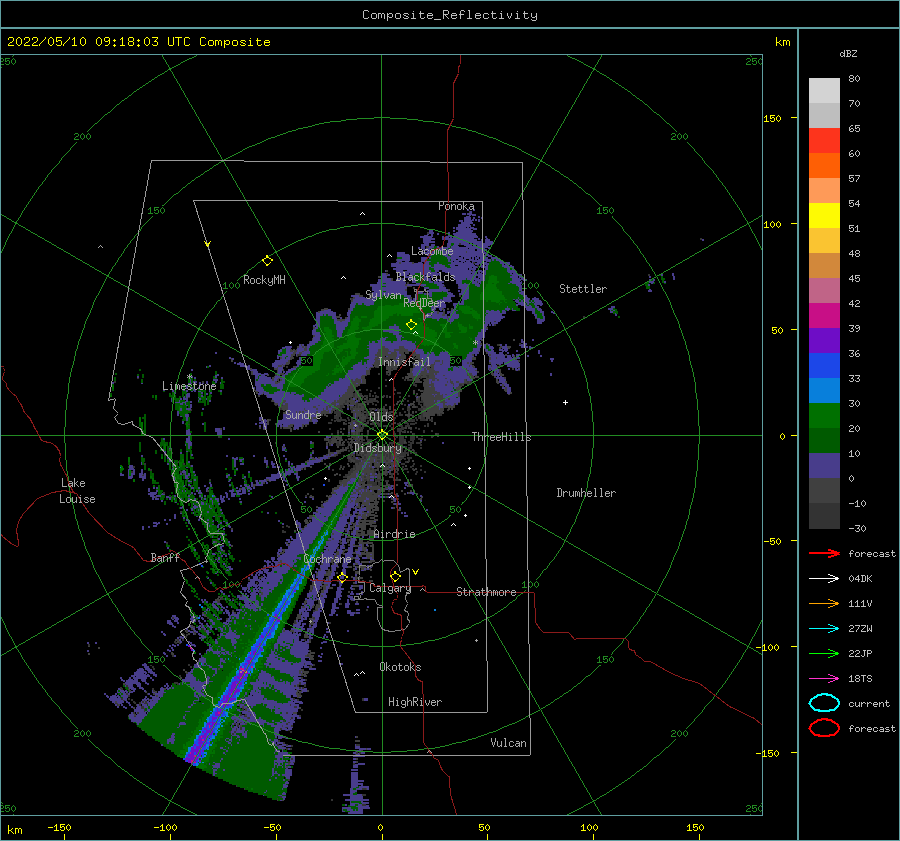Viewport: 900px width, 841px height.
Task: Select the Innisfail map label
Action: 404,362
